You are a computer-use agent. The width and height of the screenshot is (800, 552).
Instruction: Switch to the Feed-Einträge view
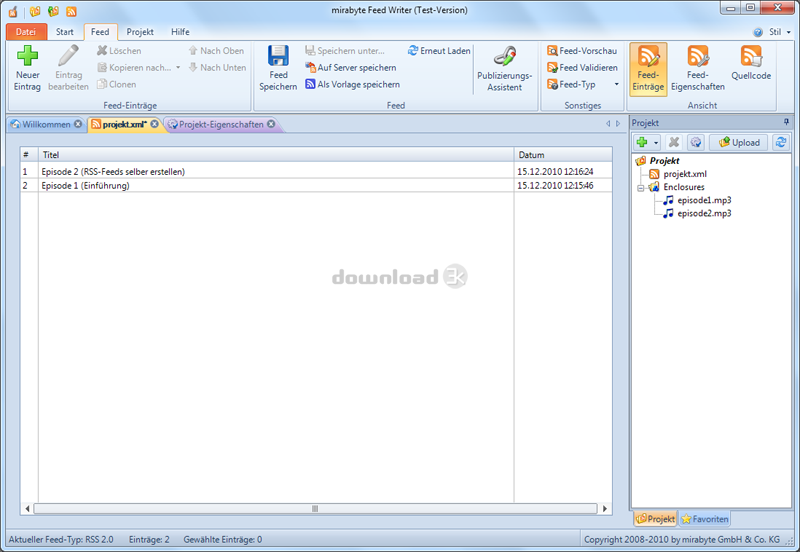(x=648, y=69)
